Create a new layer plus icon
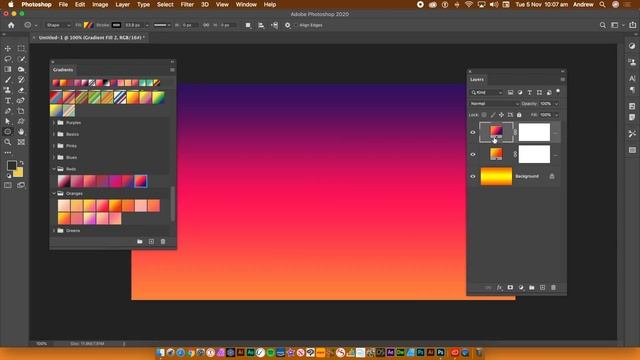The height and width of the screenshot is (360, 640). [x=542, y=288]
